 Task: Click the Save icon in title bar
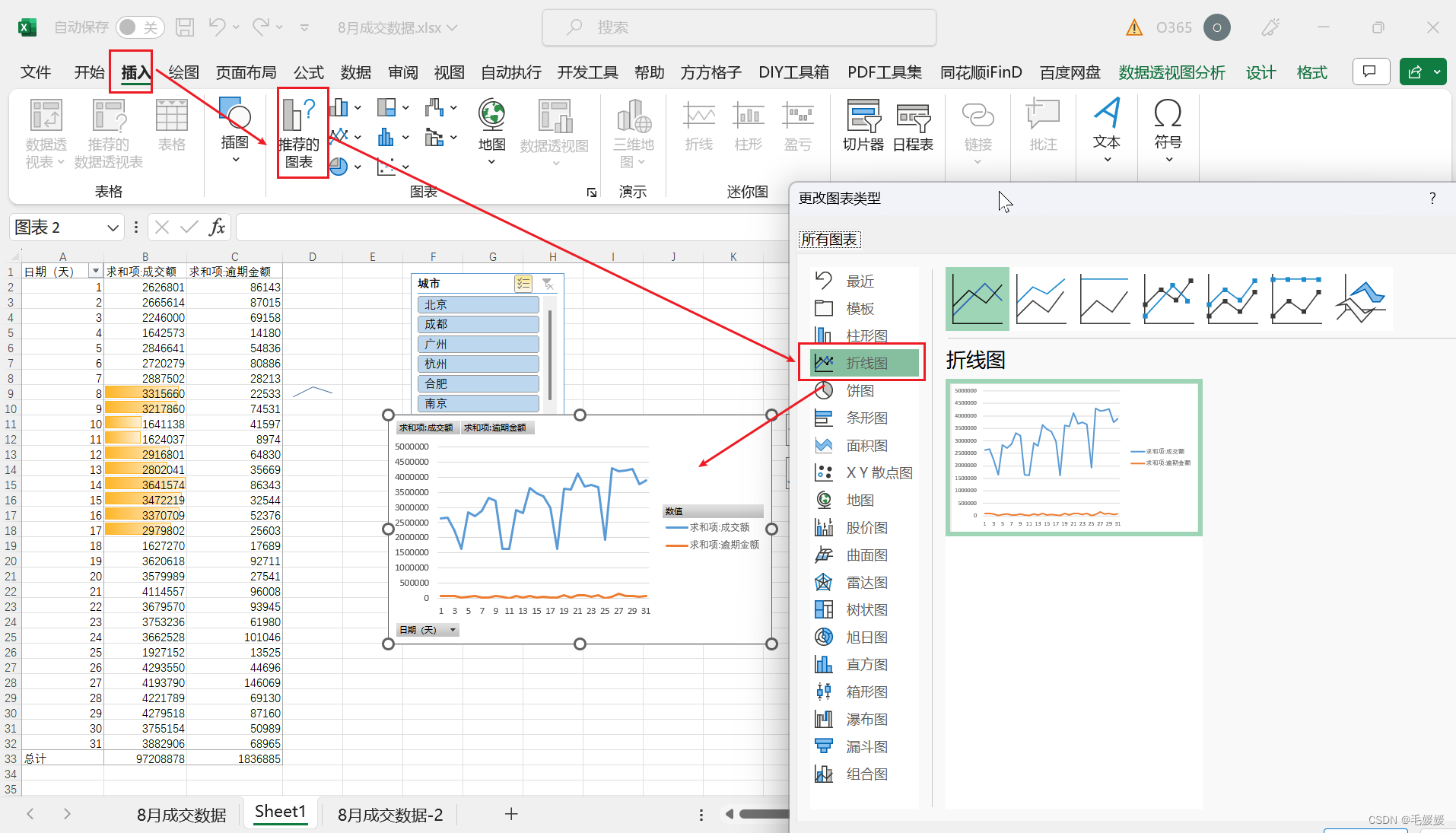pyautogui.click(x=185, y=27)
